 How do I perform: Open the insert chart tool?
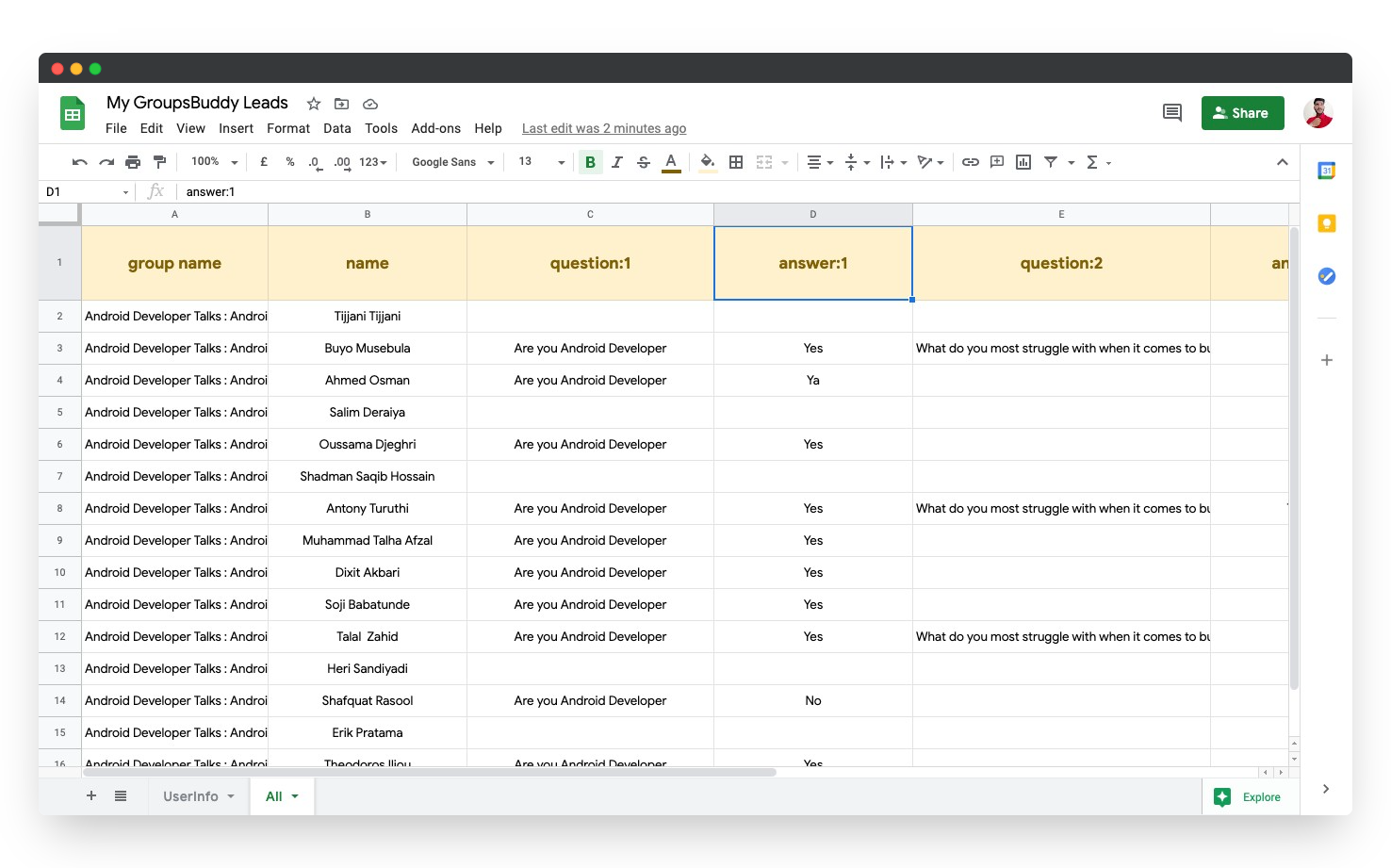click(1023, 161)
